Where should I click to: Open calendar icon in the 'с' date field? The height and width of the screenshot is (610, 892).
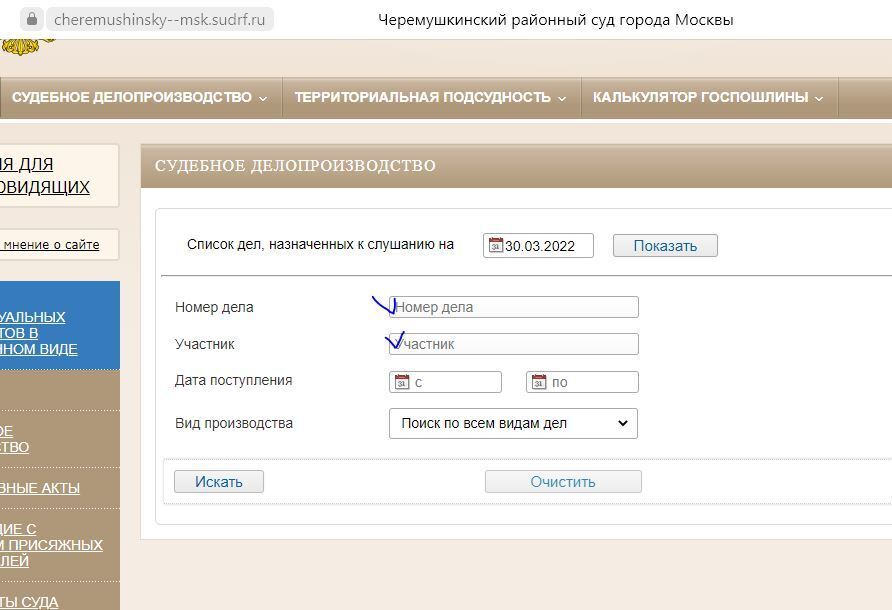(401, 382)
